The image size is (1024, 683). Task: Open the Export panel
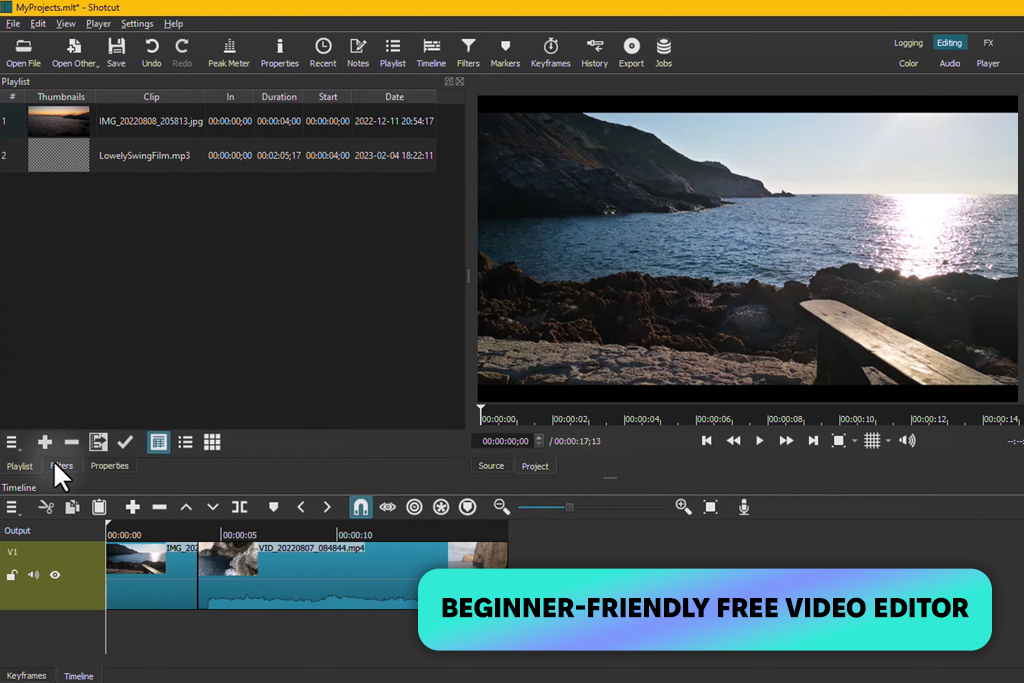[x=631, y=53]
